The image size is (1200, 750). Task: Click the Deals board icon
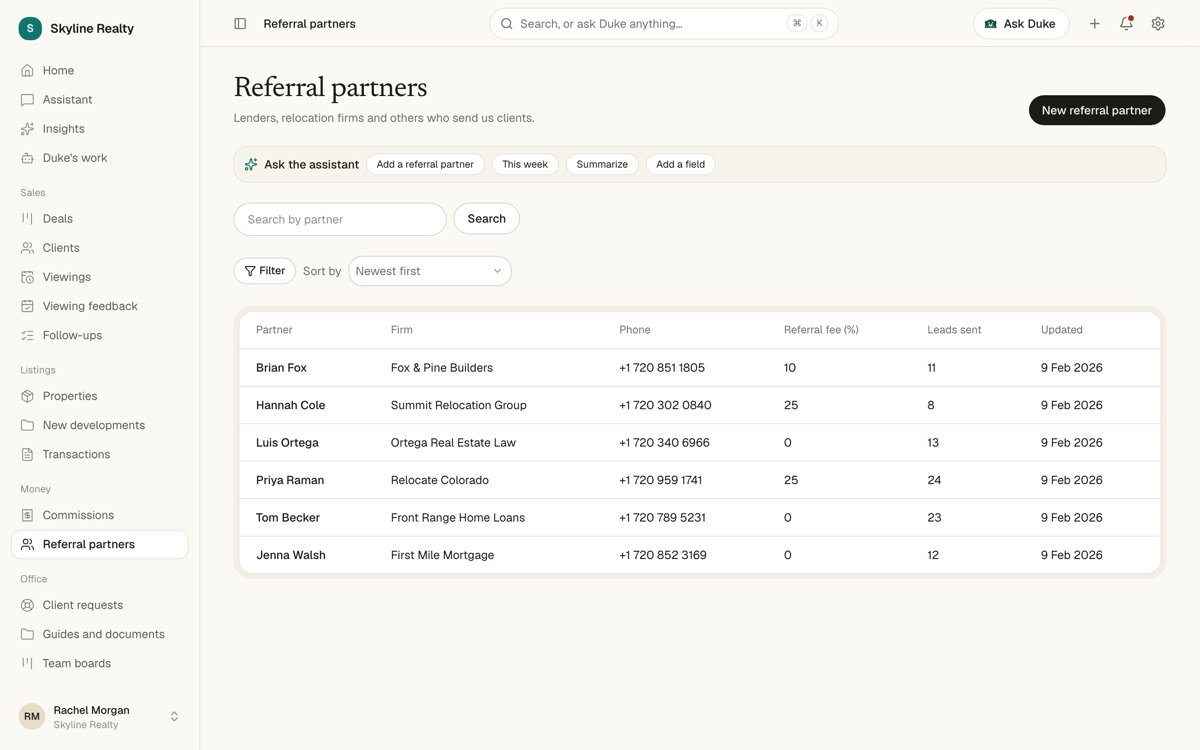pos(27,218)
